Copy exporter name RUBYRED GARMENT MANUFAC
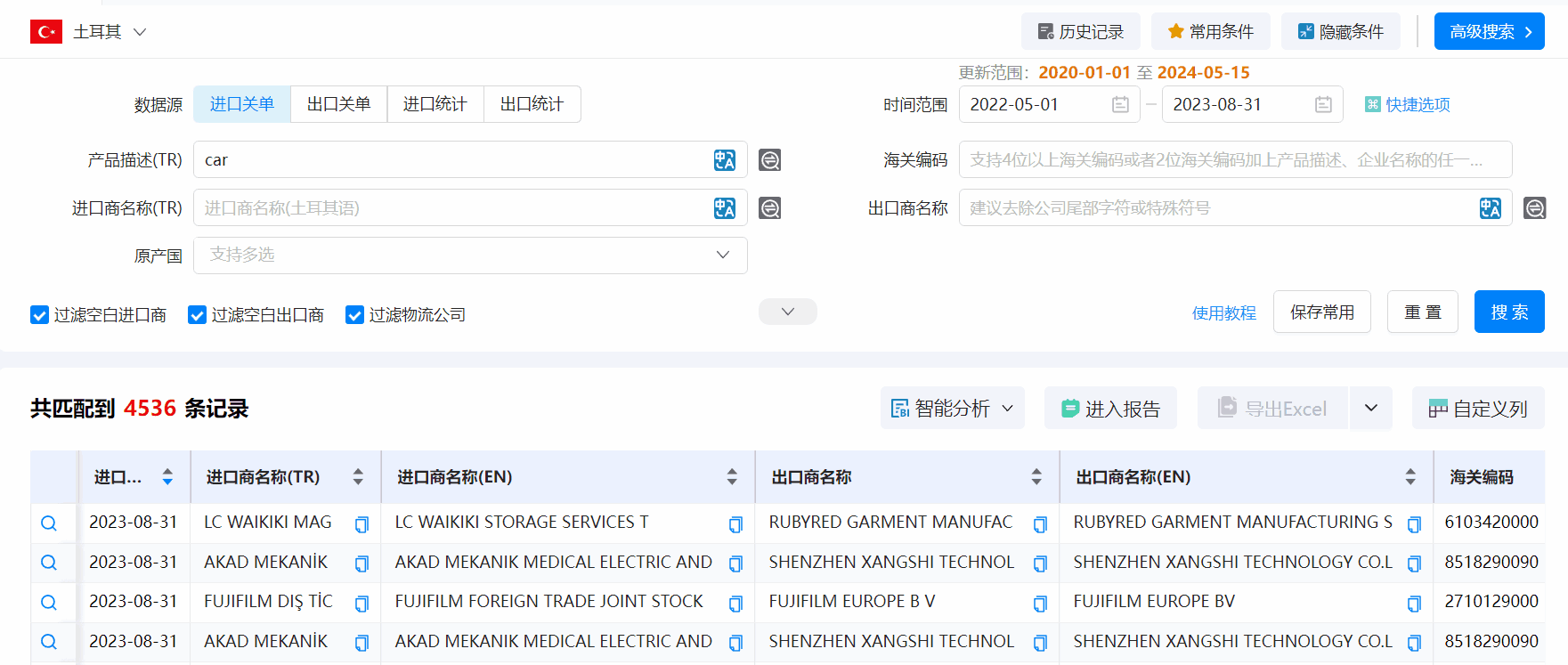 1039,524
